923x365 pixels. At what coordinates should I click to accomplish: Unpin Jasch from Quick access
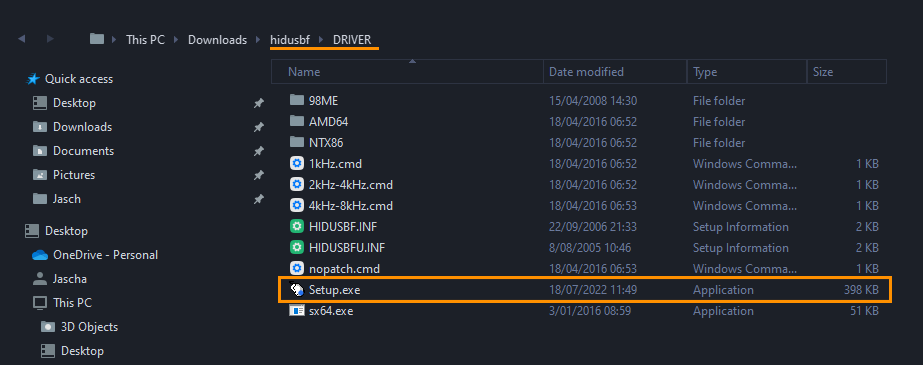[258, 200]
